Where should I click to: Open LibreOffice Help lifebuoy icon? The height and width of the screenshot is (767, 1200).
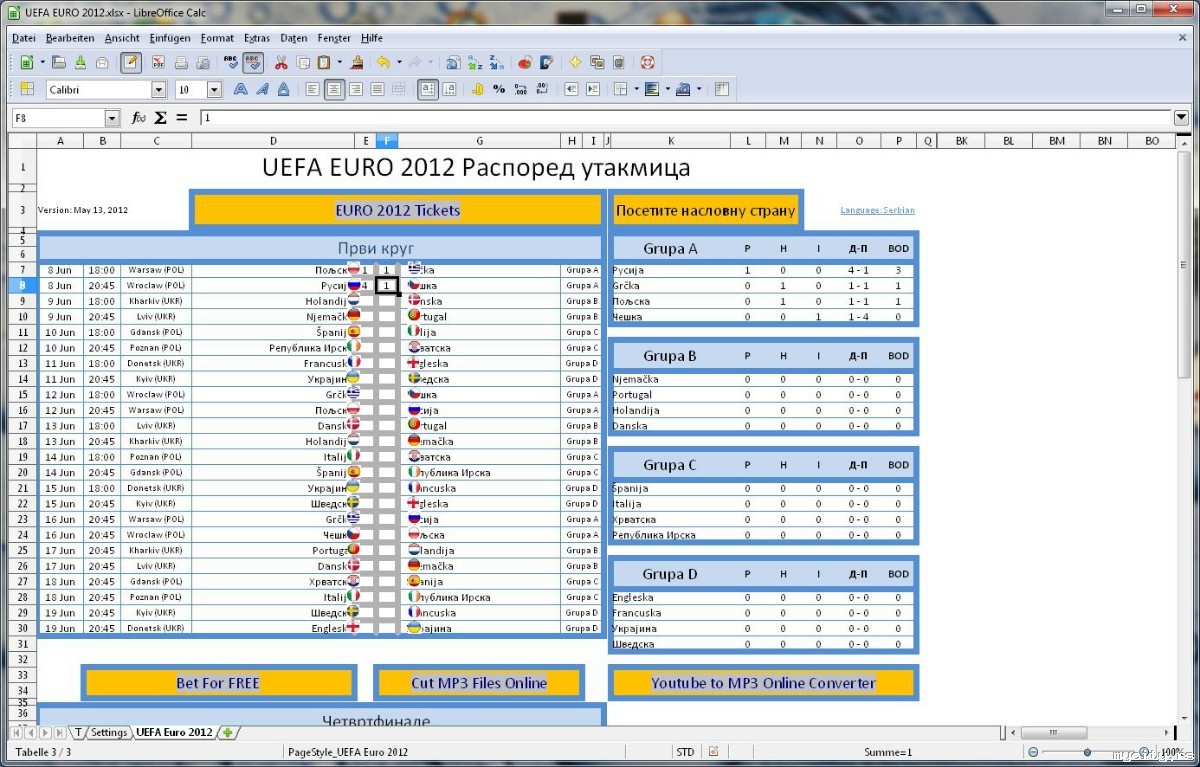(x=647, y=62)
